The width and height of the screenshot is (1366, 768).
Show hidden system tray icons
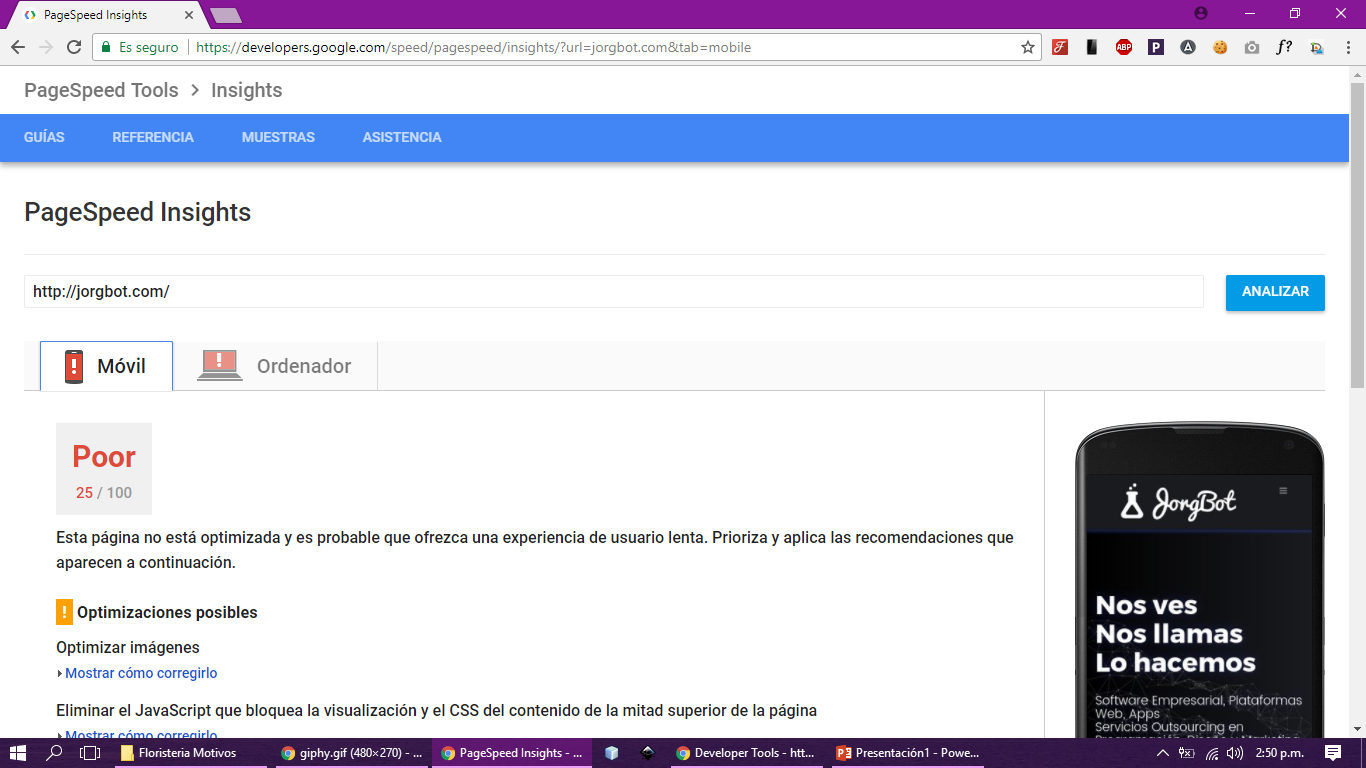pyautogui.click(x=1162, y=753)
